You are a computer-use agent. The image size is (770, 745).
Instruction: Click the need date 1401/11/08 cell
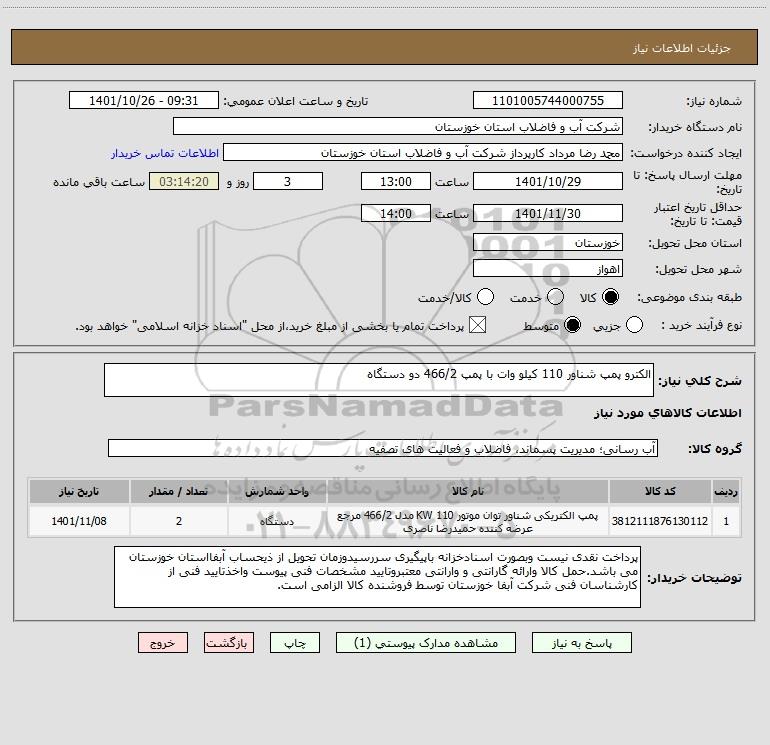(x=79, y=522)
